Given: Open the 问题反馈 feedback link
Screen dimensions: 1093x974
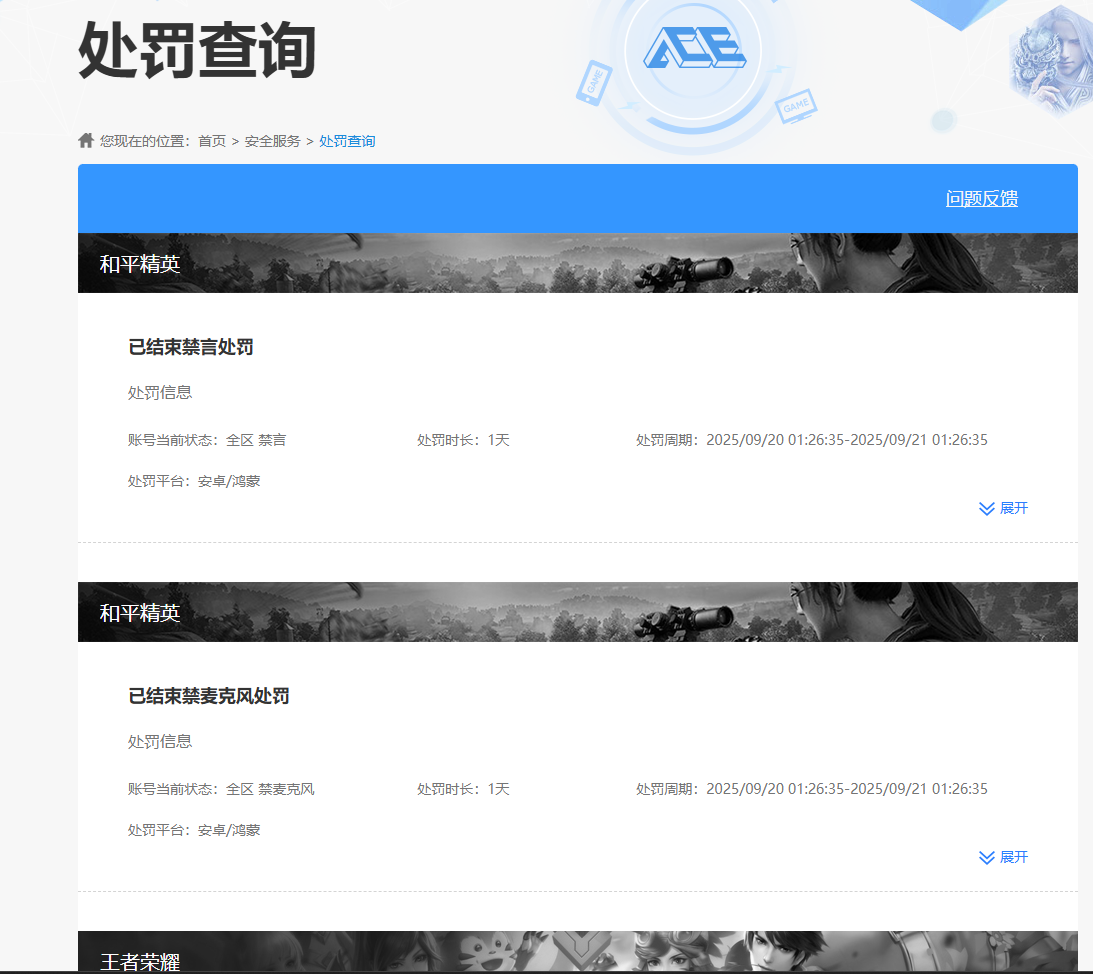Looking at the screenshot, I should pos(981,199).
